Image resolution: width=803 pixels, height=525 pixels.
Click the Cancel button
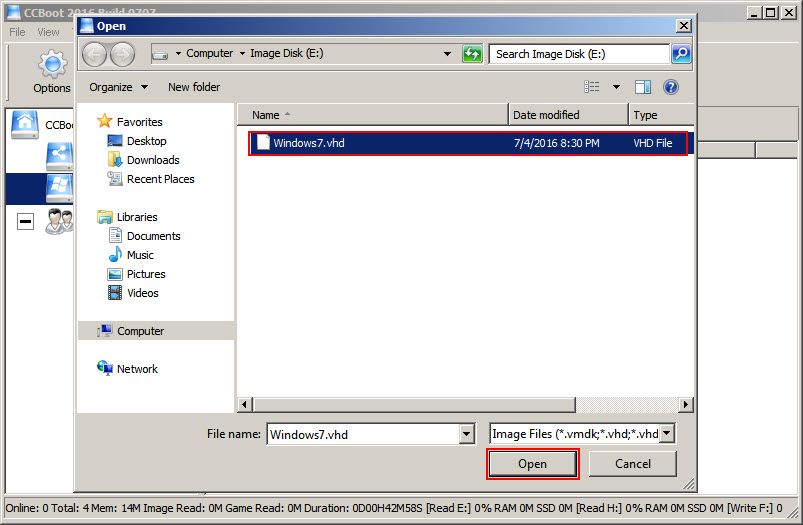pos(633,464)
